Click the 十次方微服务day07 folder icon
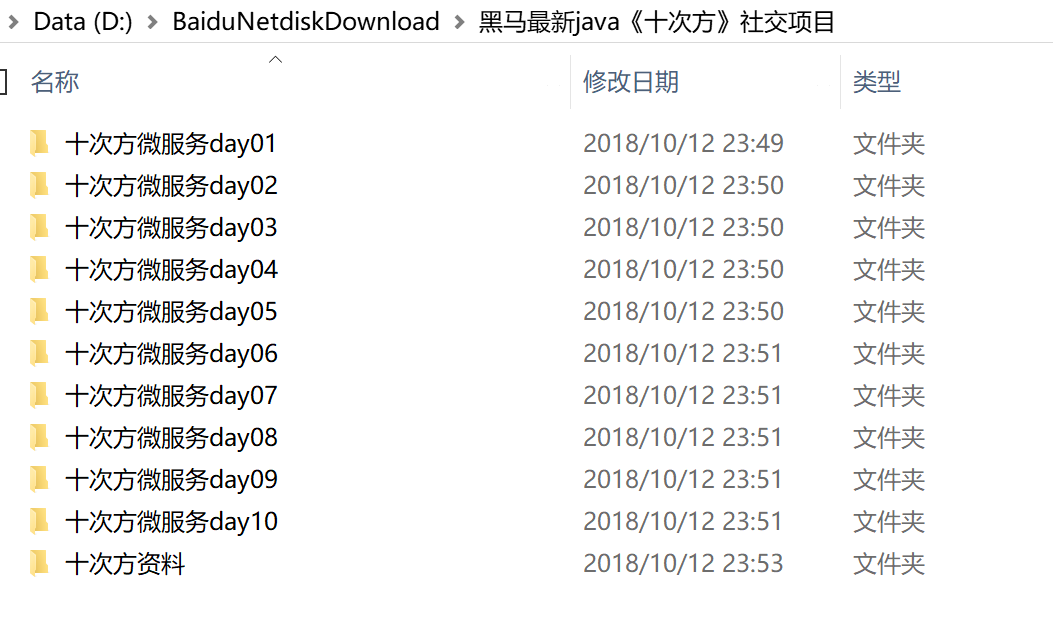Viewport: 1053px width, 642px height. click(x=40, y=395)
